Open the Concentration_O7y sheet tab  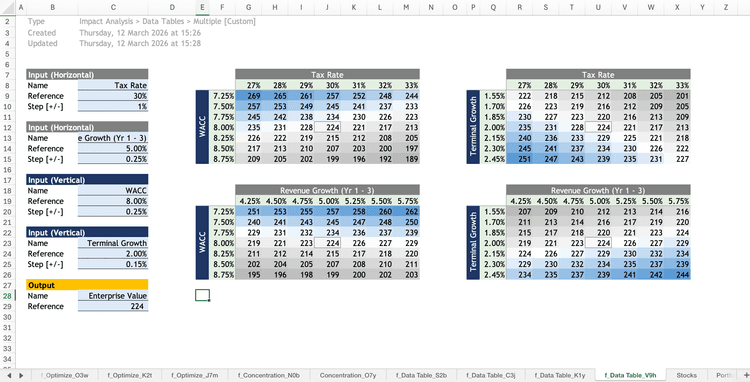(x=348, y=375)
